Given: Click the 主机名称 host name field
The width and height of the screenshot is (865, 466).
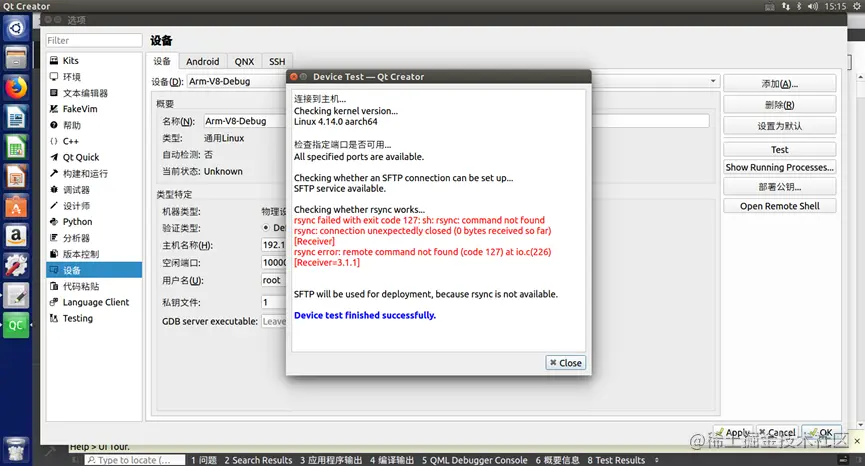Looking at the screenshot, I should click(274, 245).
